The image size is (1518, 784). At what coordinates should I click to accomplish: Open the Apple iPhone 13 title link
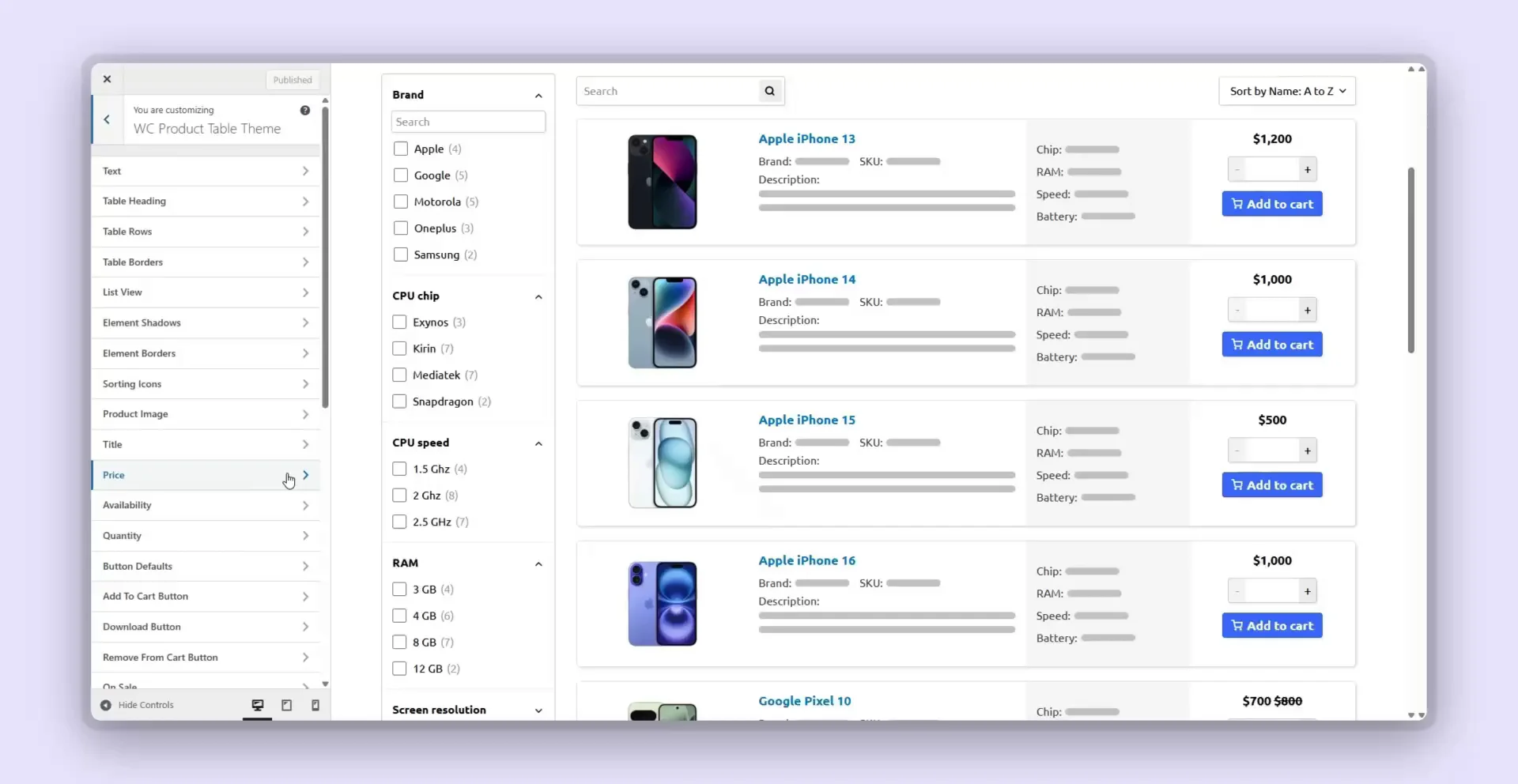tap(806, 139)
